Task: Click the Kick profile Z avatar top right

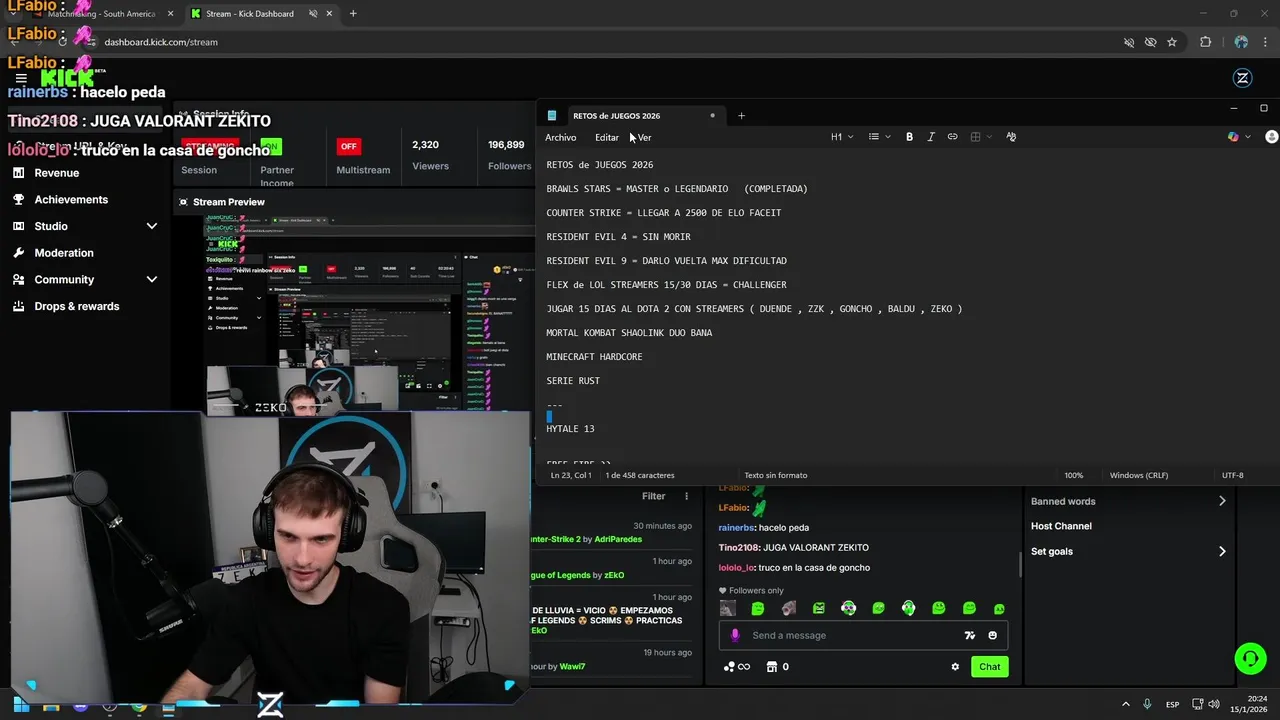Action: point(1243,78)
